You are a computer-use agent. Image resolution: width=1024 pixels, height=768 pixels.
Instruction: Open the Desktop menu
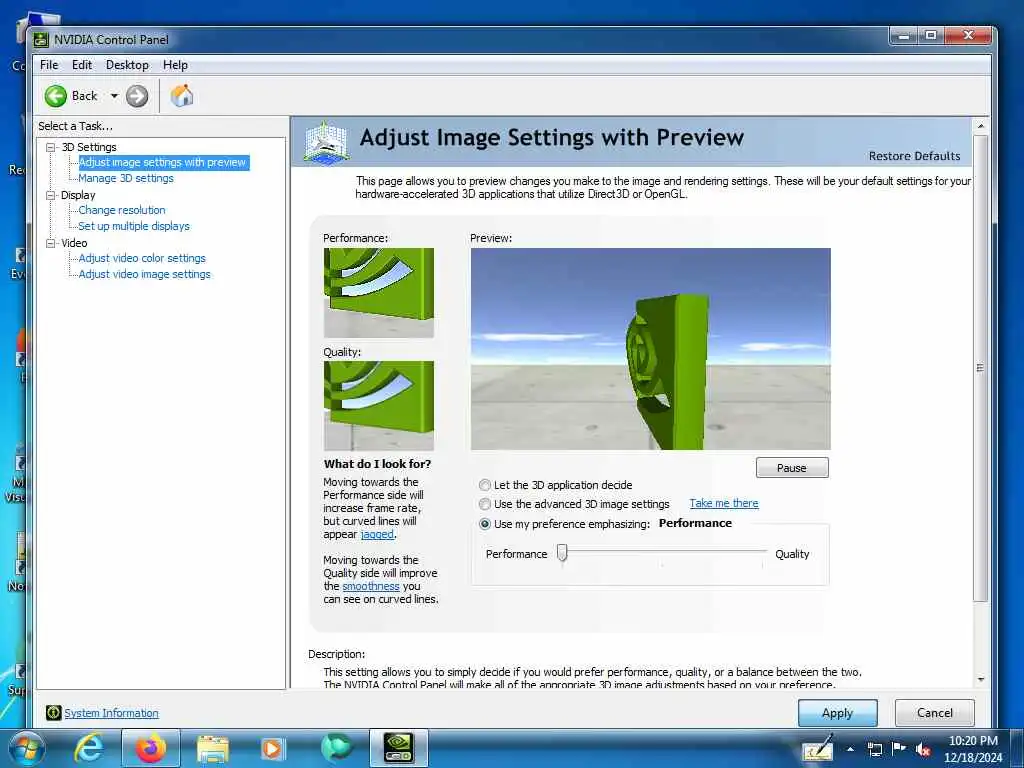(x=127, y=65)
